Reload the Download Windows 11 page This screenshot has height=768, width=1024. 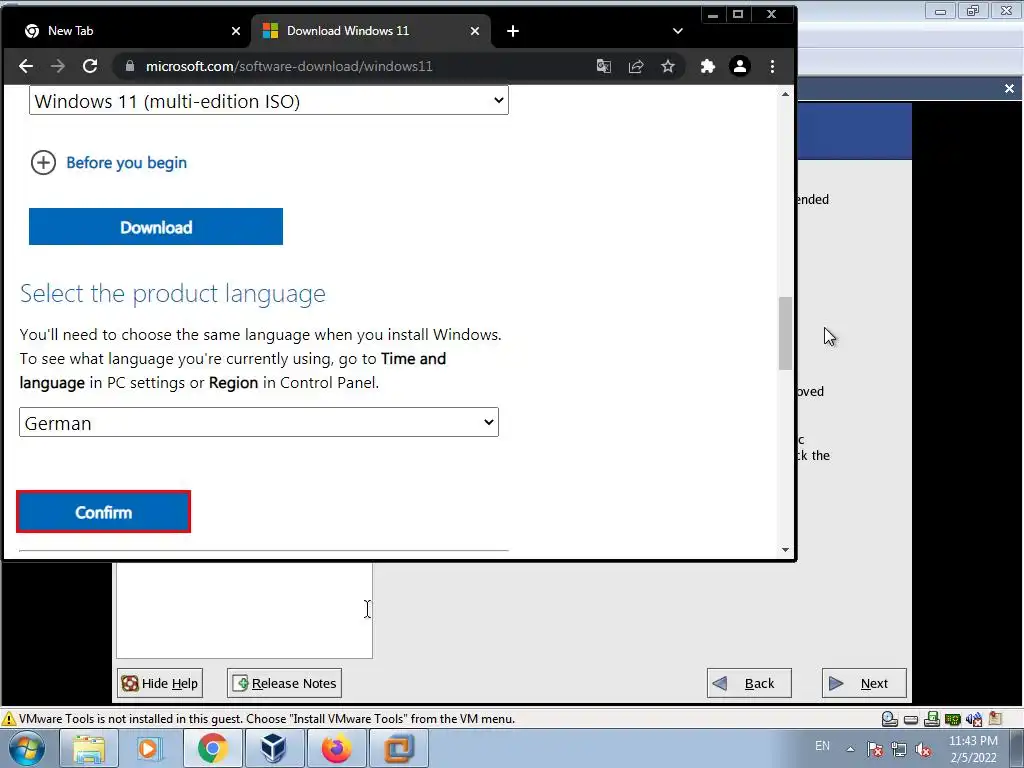(90, 66)
